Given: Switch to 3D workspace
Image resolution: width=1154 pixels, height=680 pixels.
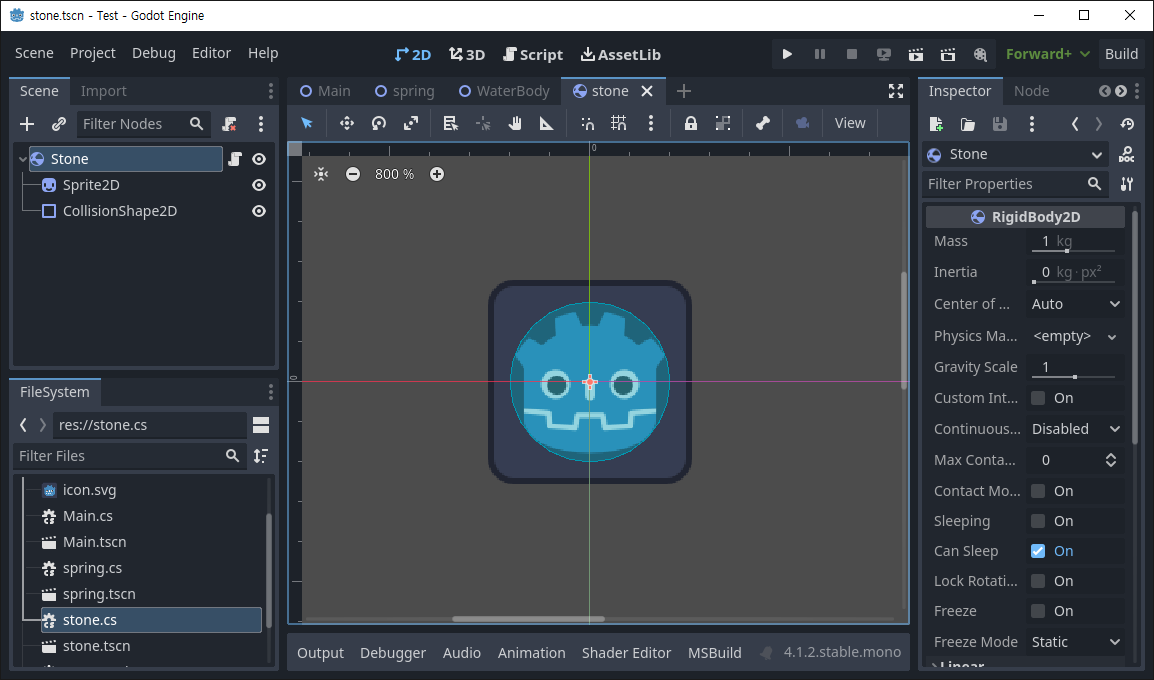Looking at the screenshot, I should [x=467, y=54].
